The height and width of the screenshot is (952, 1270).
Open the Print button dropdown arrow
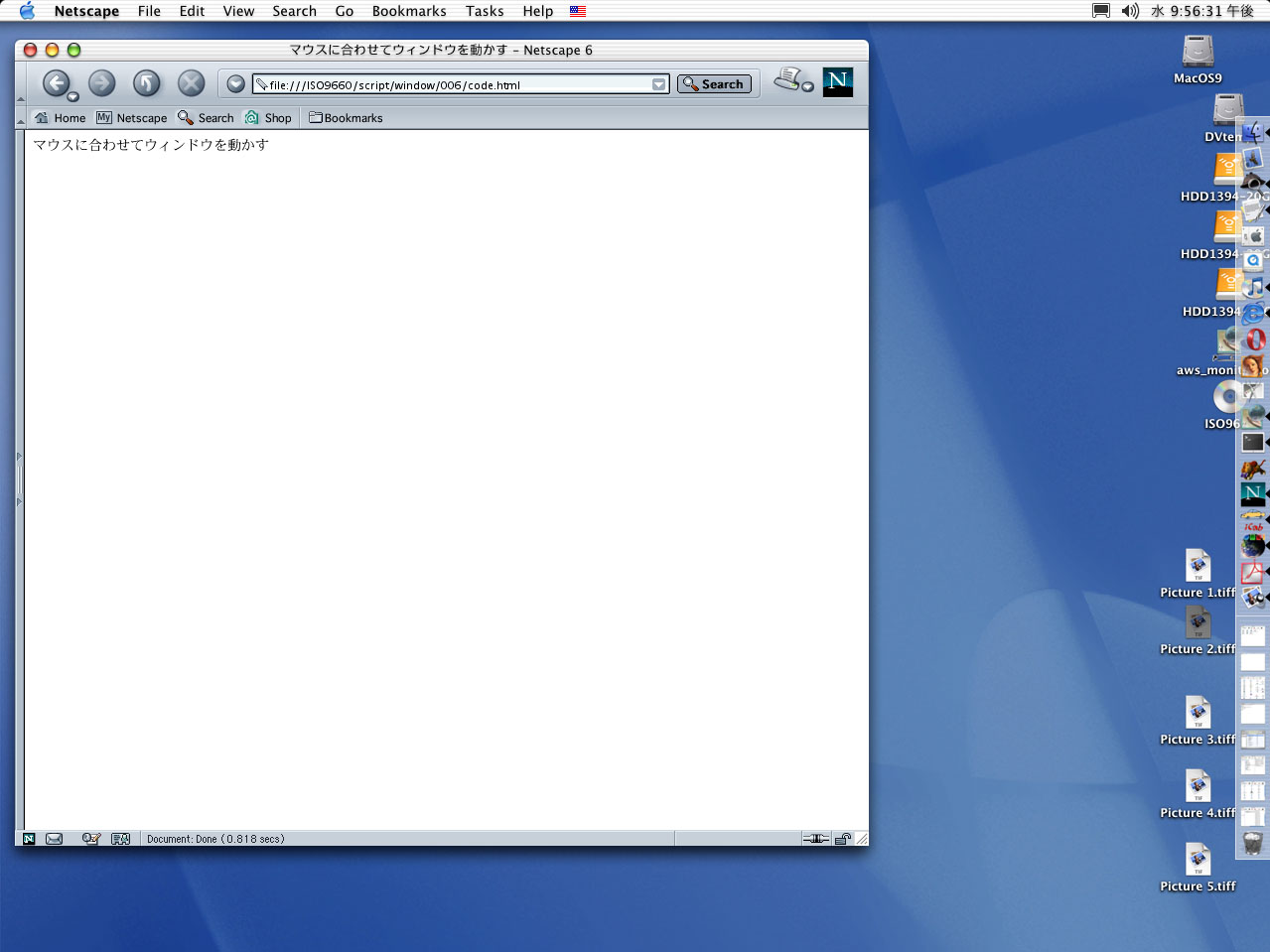coord(808,87)
